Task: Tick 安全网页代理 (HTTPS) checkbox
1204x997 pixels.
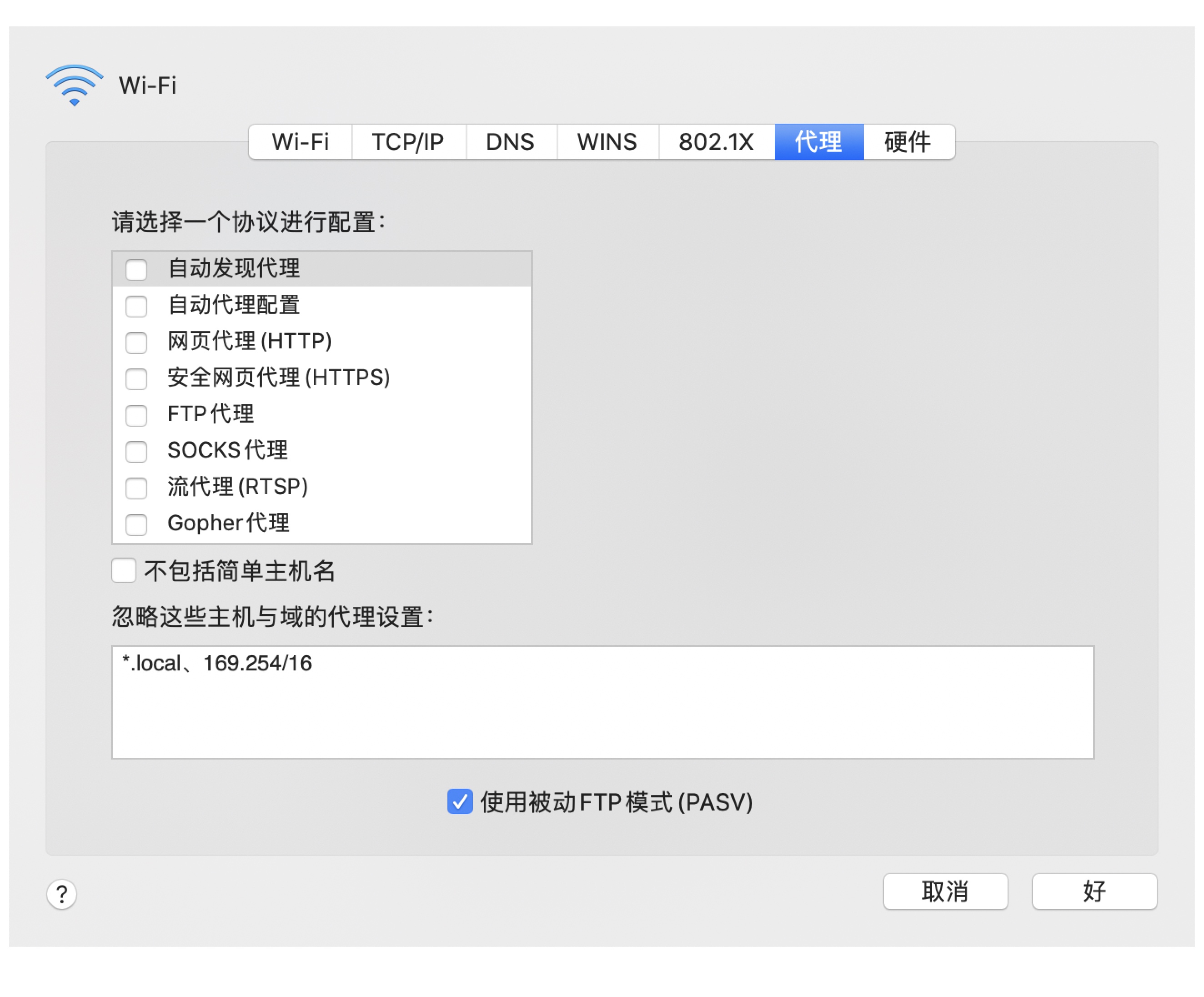Action: pos(136,378)
